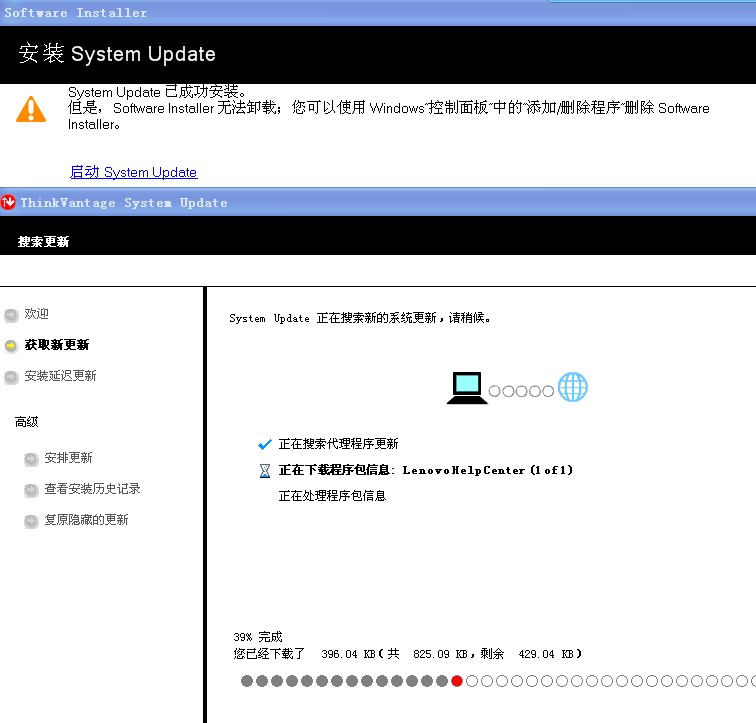
Task: Click the 825.09 KB total size value
Action: (441, 654)
